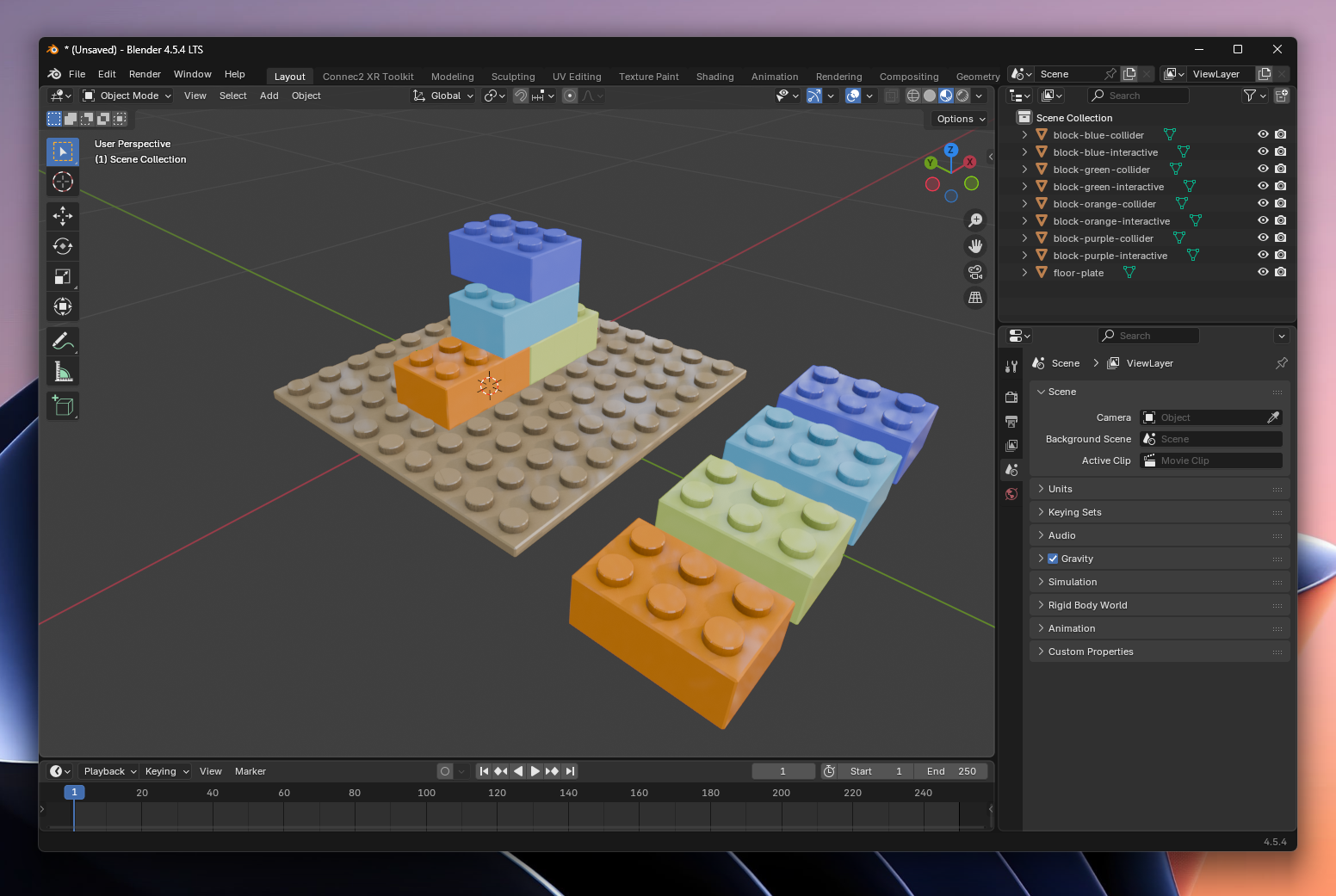Switch to orthographic view using the grid icon
1336x896 pixels.
975,298
